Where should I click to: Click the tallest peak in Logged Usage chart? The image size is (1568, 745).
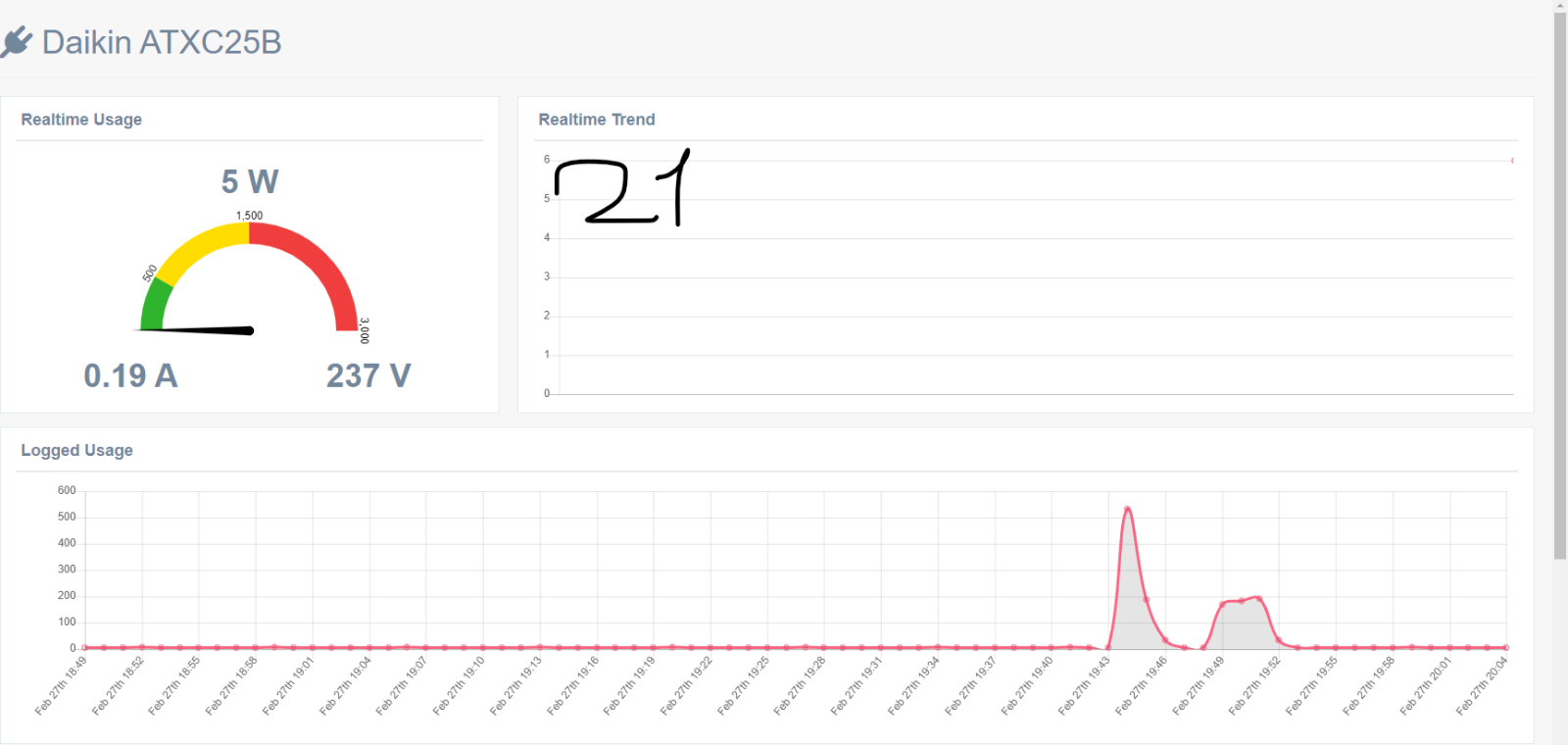(x=1127, y=510)
